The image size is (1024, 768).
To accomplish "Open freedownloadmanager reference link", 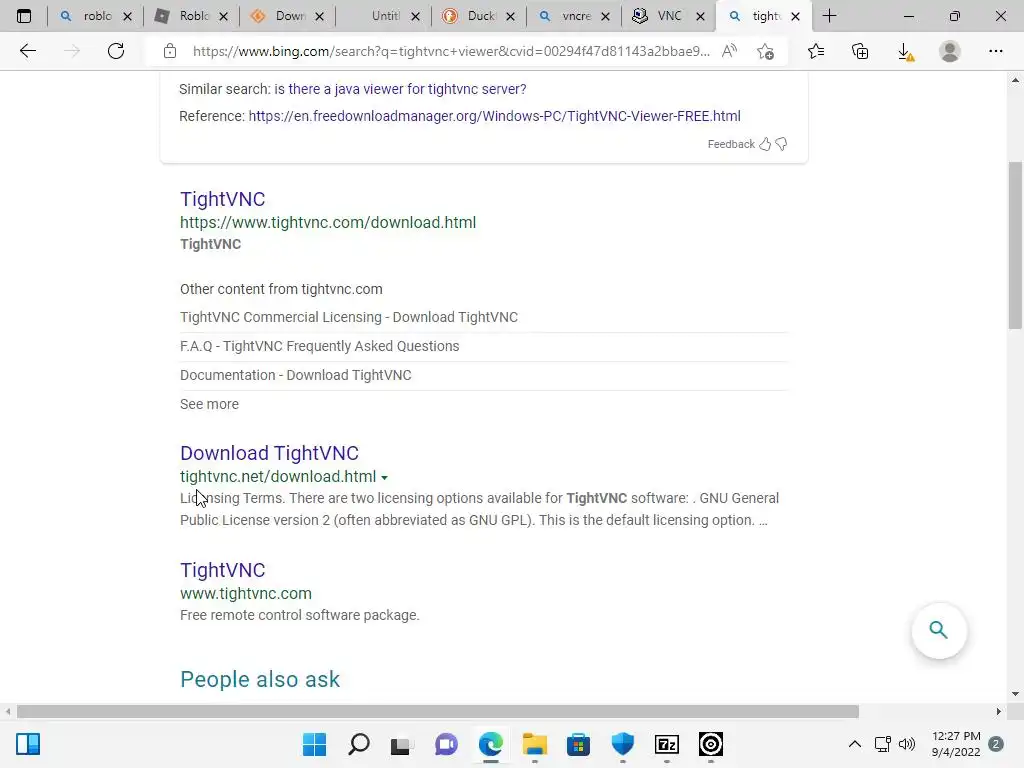I will [494, 116].
